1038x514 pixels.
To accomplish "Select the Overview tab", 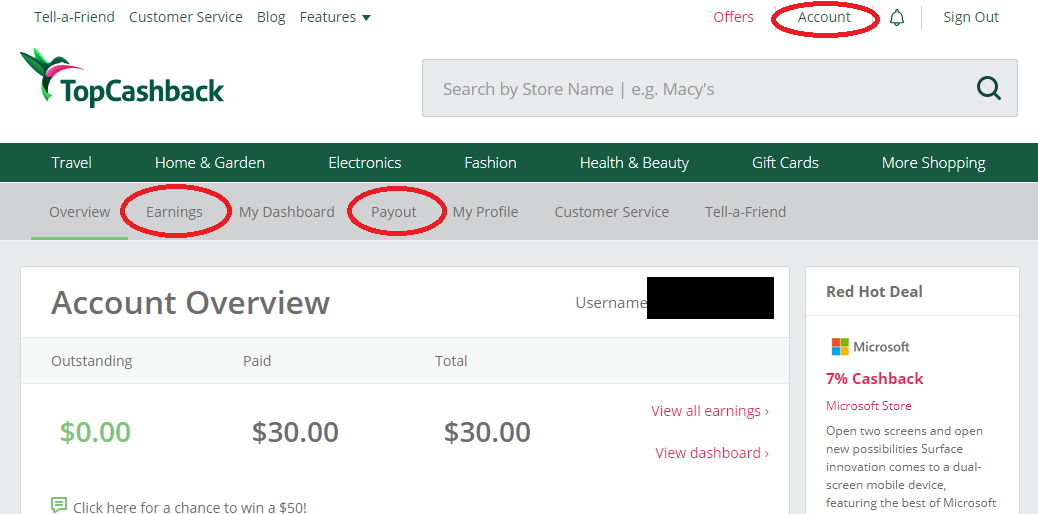I will [x=79, y=212].
